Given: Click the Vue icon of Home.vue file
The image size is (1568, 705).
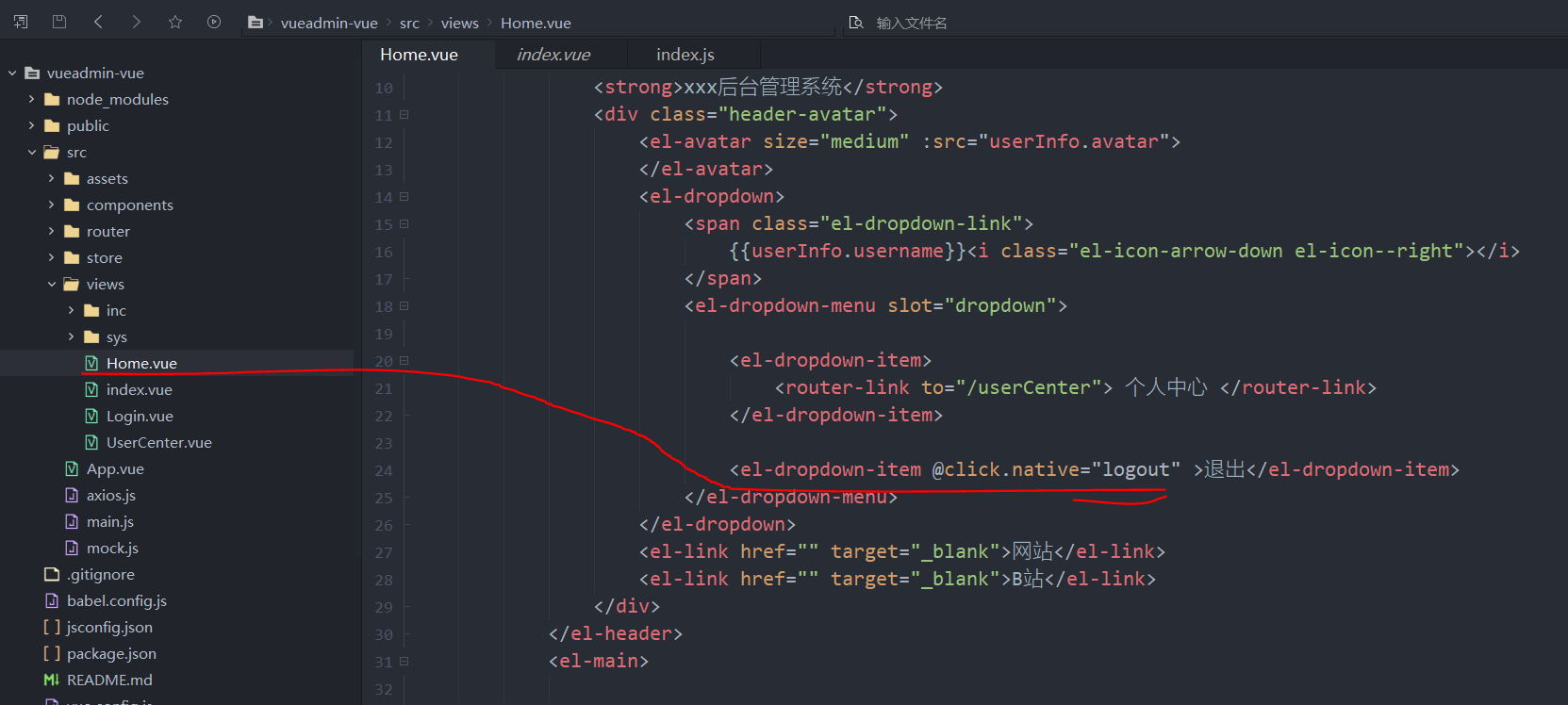Looking at the screenshot, I should pyautogui.click(x=91, y=363).
